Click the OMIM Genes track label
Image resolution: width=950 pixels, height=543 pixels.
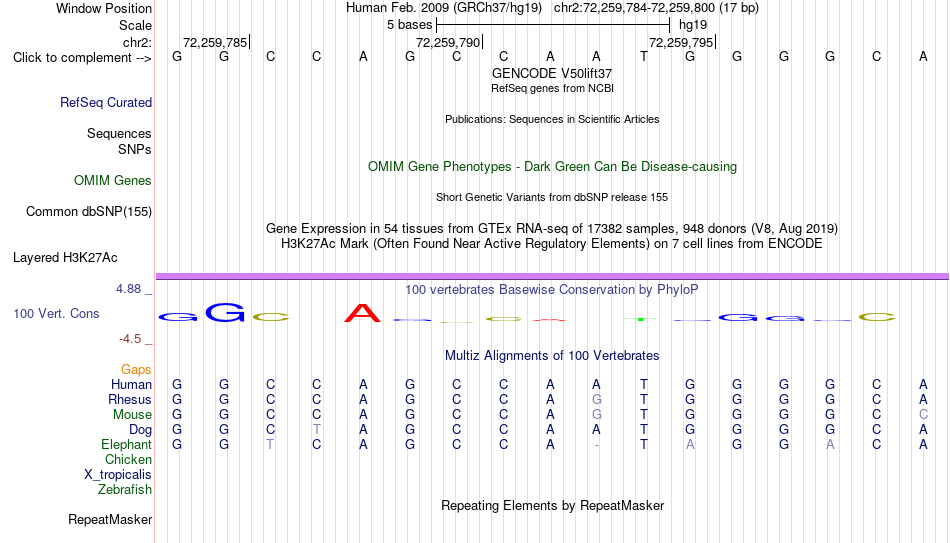click(113, 181)
